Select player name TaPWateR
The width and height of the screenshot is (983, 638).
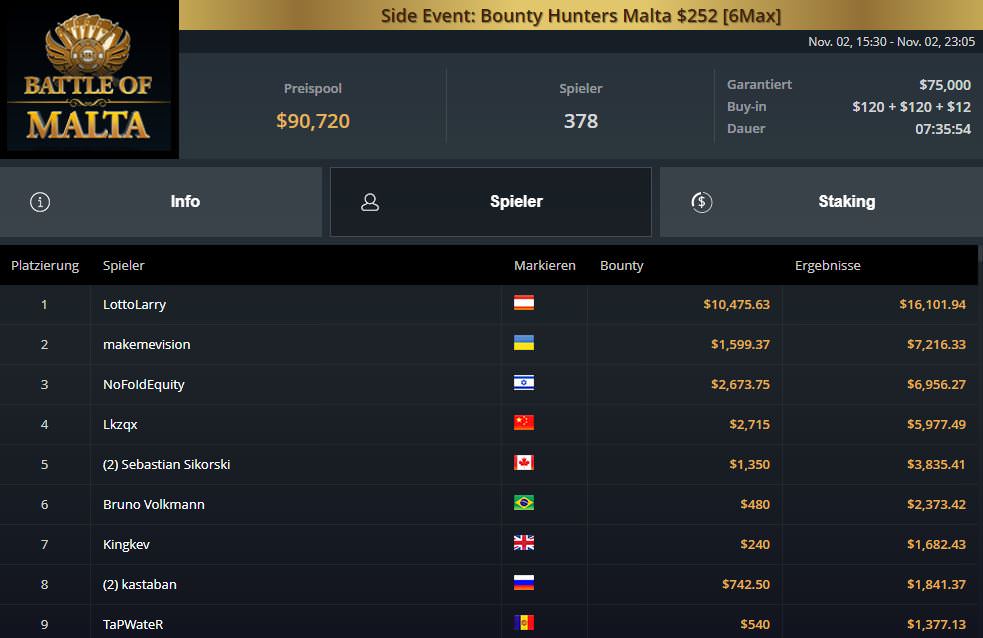point(133,625)
